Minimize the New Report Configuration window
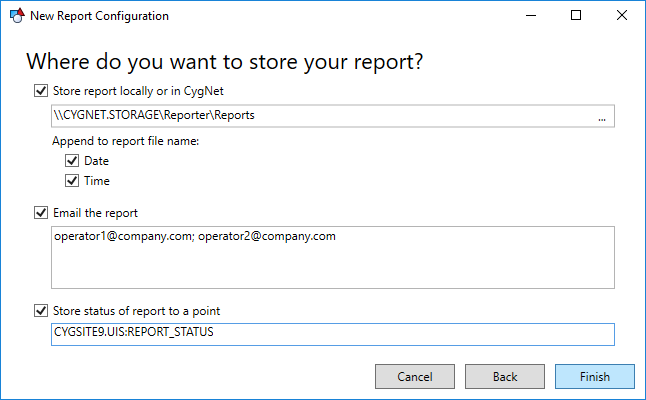Viewport: 646px width, 400px height. [531, 16]
